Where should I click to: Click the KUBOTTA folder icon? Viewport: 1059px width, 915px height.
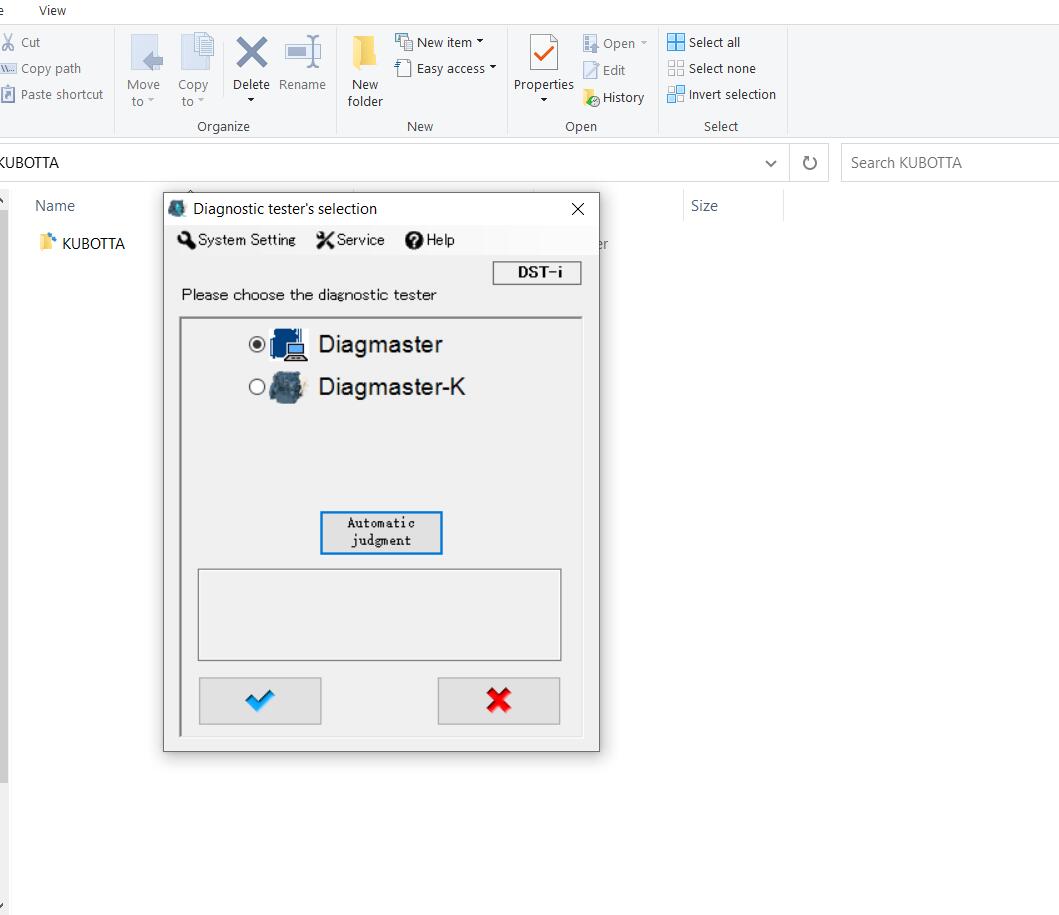[47, 242]
